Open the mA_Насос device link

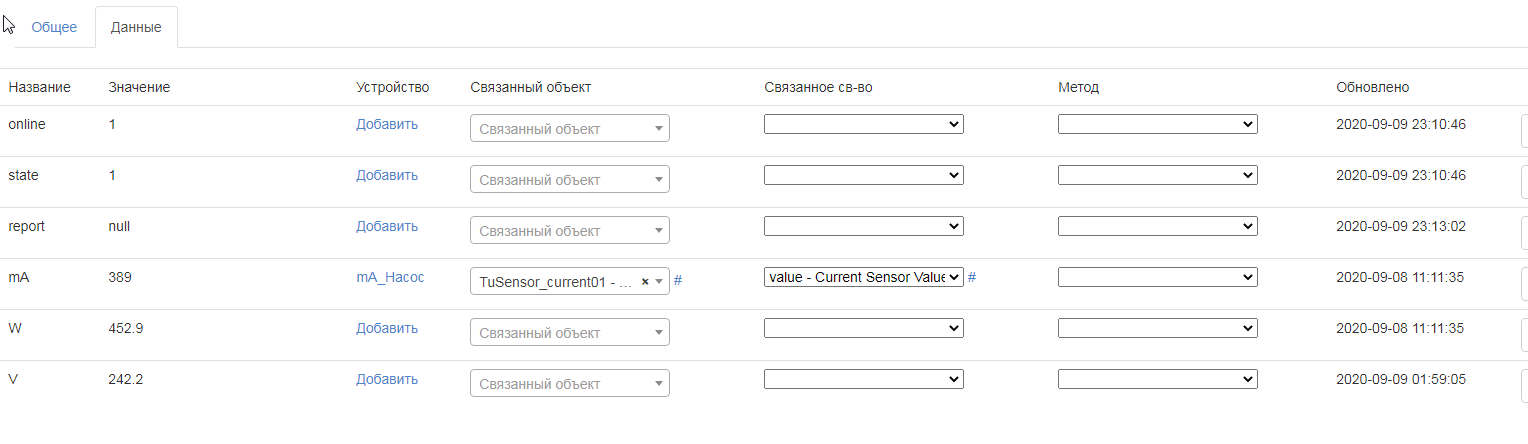click(390, 277)
